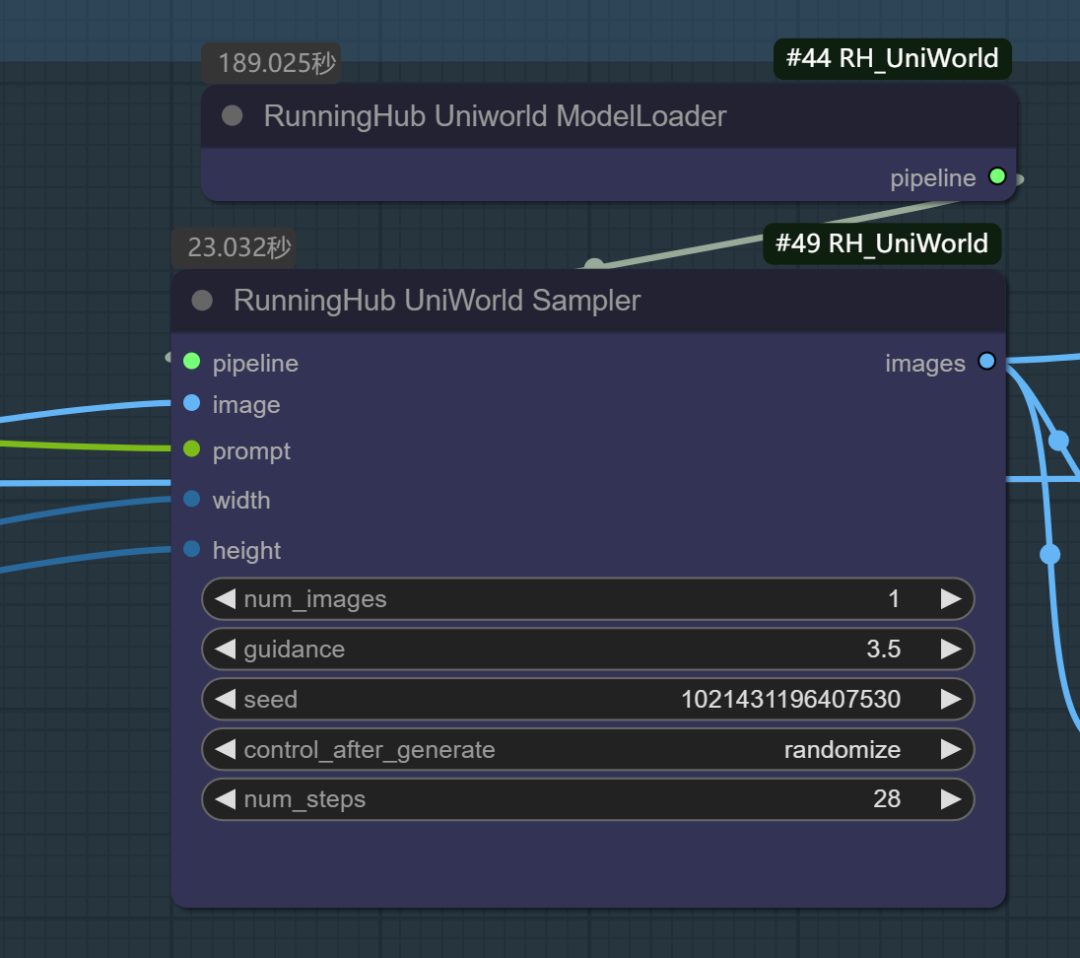Click the Sampler width input socket
The height and width of the screenshot is (958, 1080).
192,499
